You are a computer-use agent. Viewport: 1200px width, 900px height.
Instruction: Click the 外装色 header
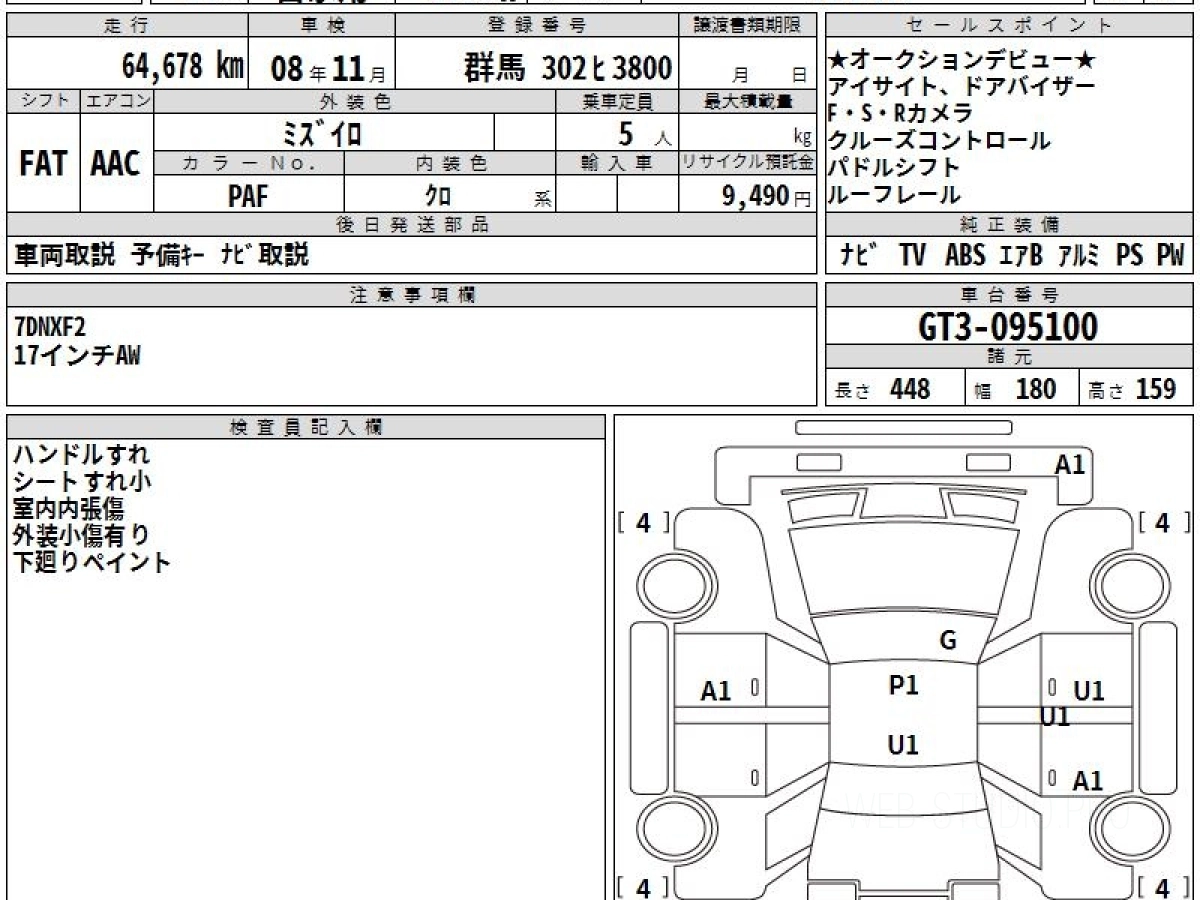355,101
